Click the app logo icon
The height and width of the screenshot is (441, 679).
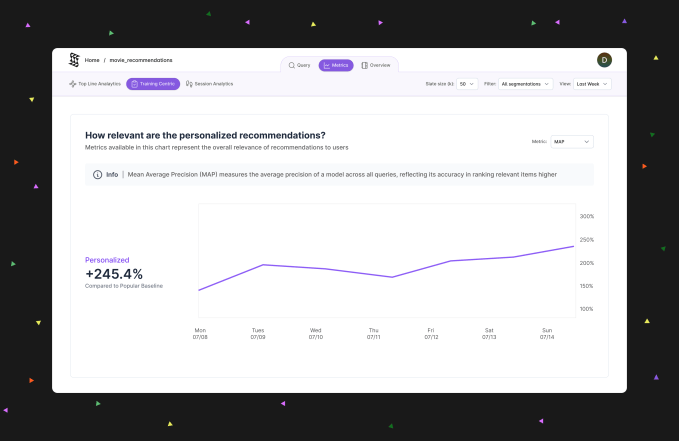click(x=73, y=60)
